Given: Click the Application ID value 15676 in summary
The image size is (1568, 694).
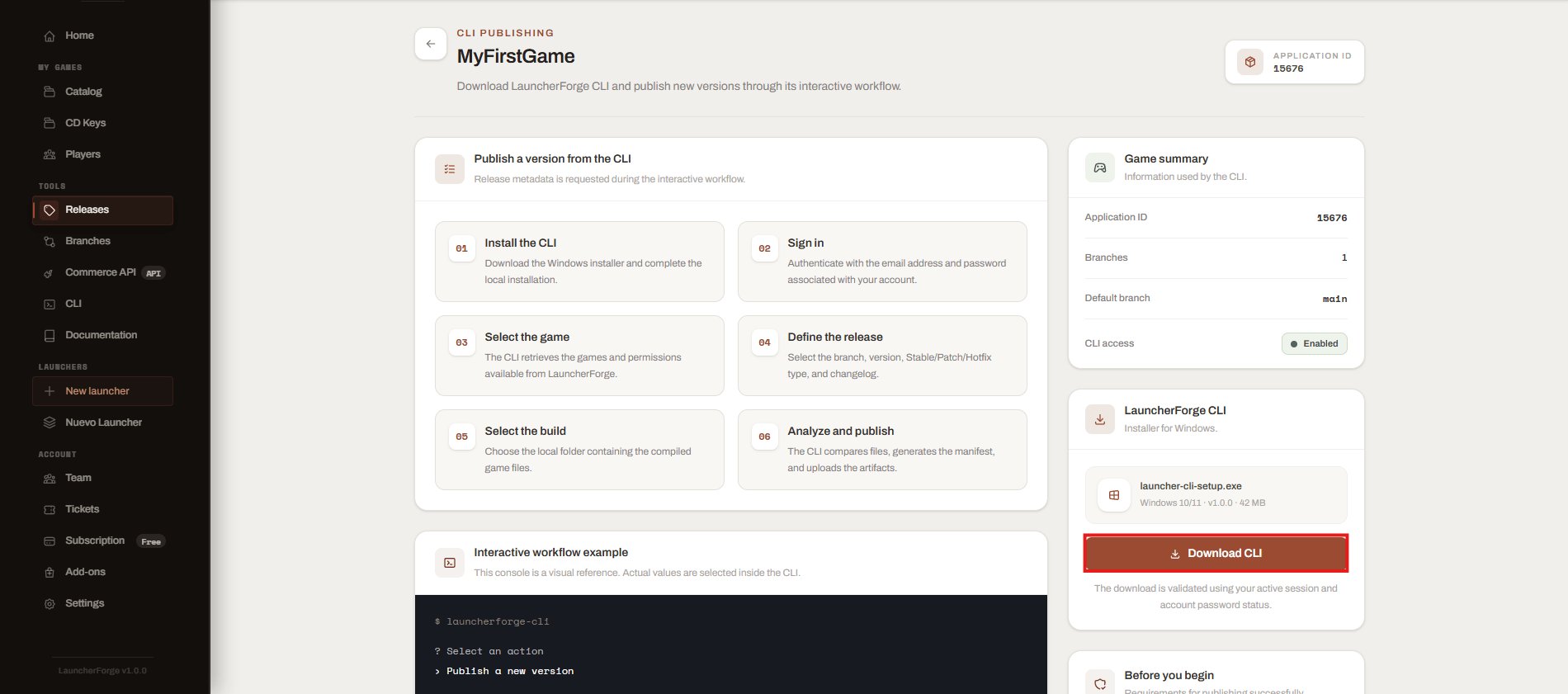Looking at the screenshot, I should point(1331,218).
